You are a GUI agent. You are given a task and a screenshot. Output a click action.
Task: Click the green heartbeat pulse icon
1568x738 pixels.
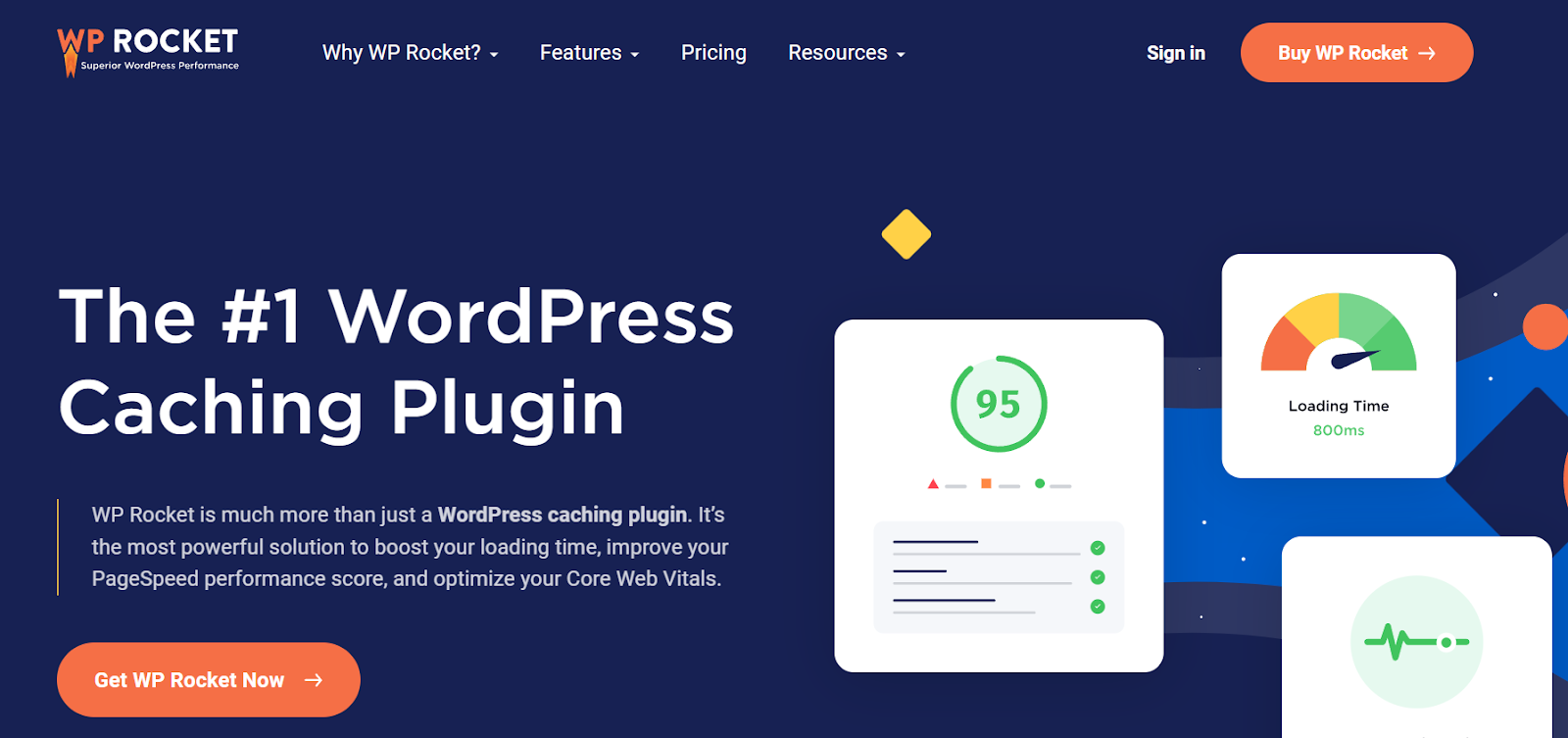1416,642
